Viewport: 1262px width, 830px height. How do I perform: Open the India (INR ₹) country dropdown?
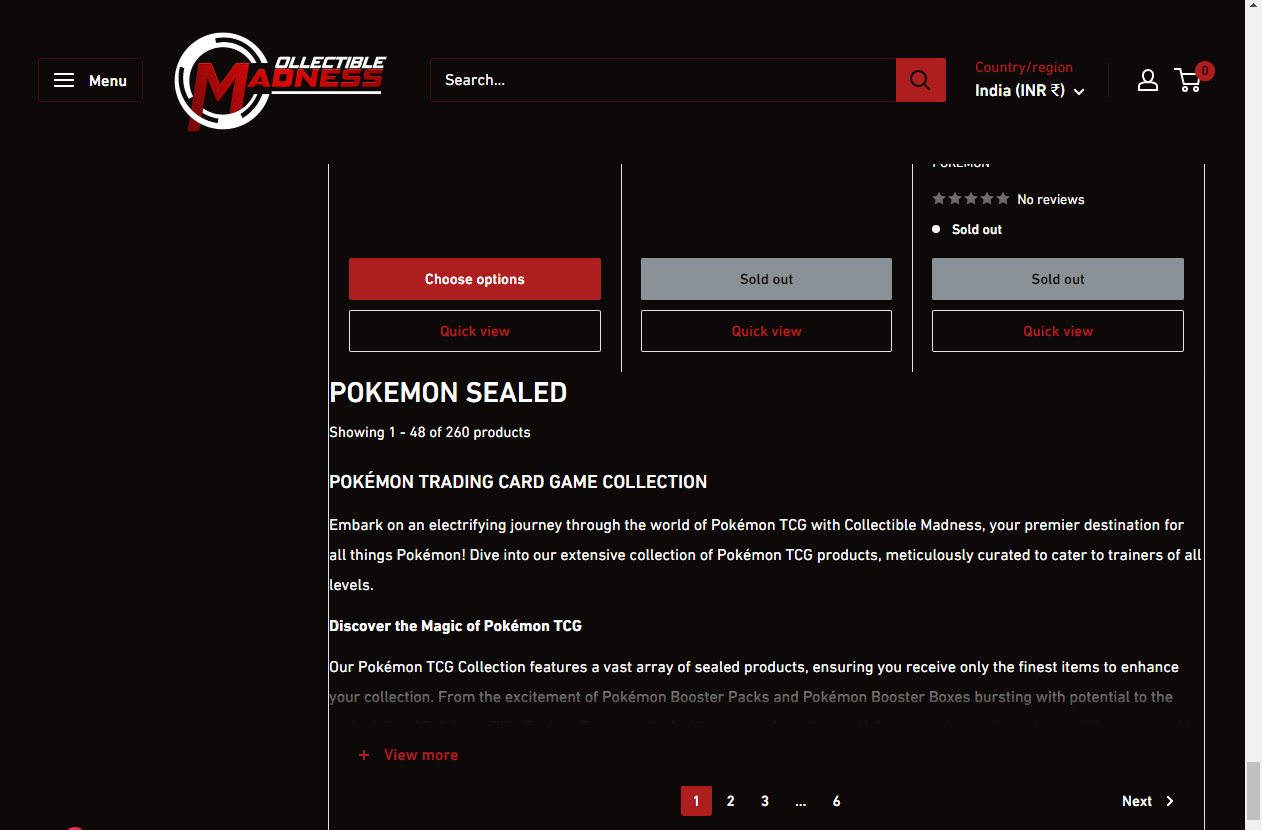[1029, 91]
